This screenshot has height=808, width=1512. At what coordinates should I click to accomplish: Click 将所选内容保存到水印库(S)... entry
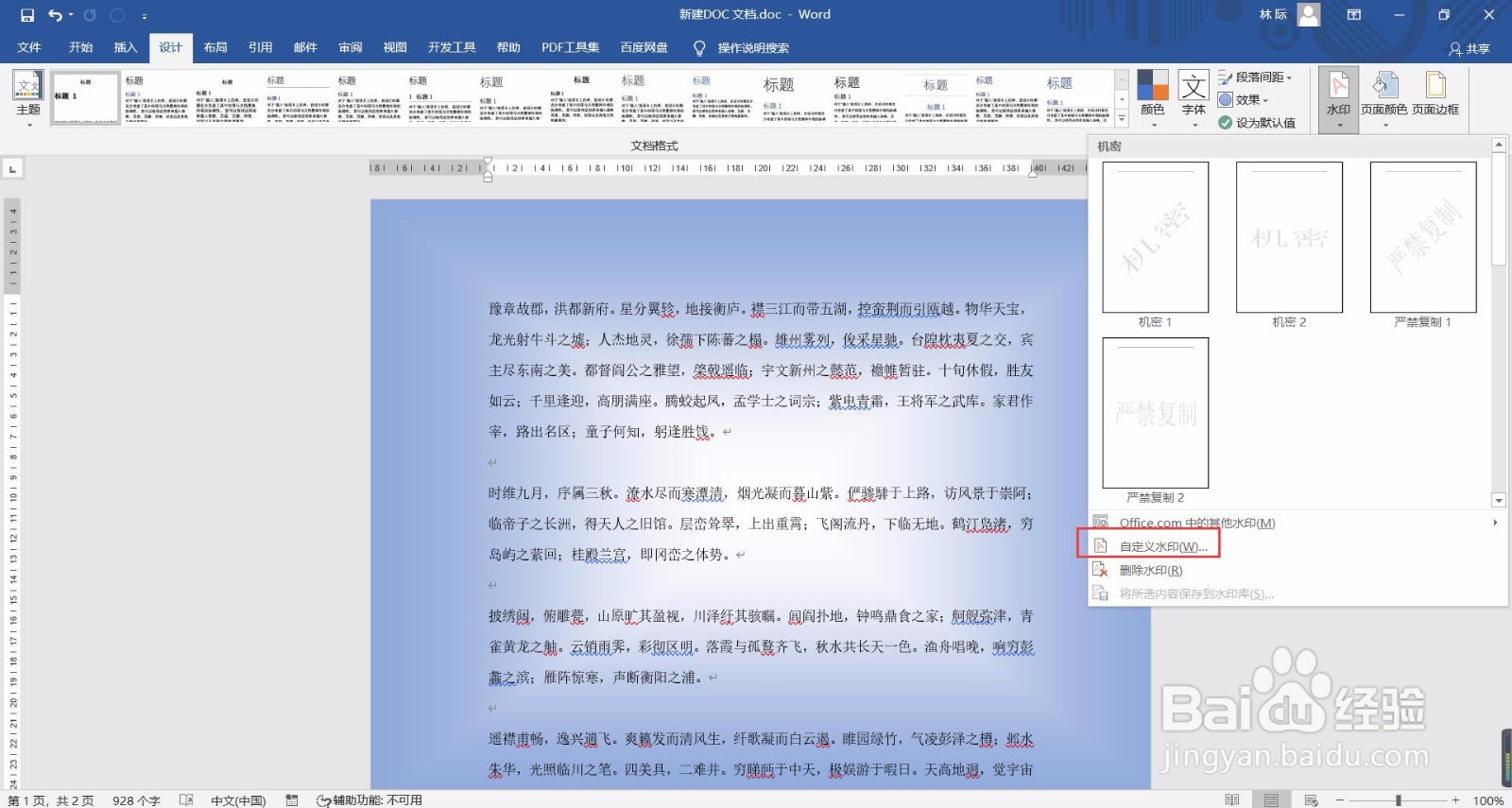pyautogui.click(x=1297, y=593)
